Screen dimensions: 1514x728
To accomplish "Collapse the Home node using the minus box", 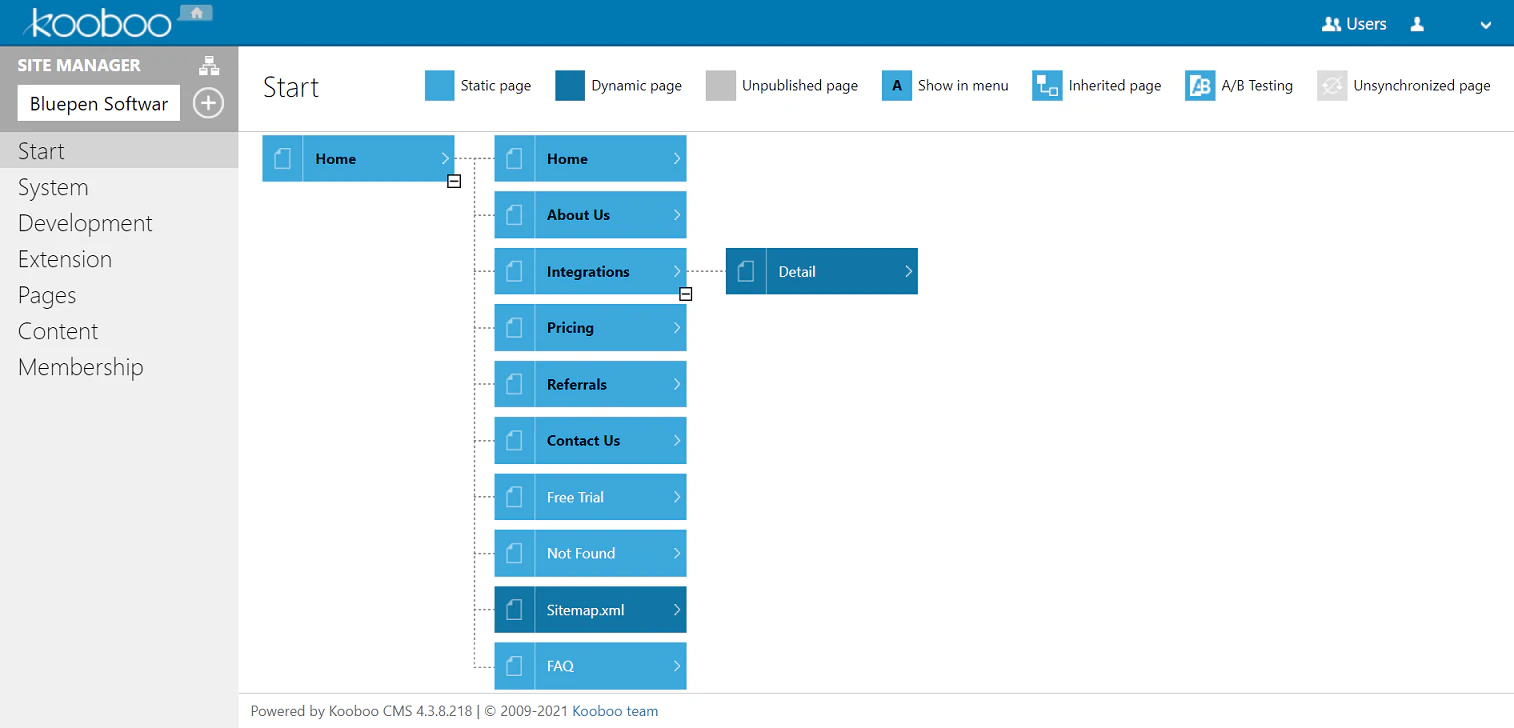I will pyautogui.click(x=454, y=181).
